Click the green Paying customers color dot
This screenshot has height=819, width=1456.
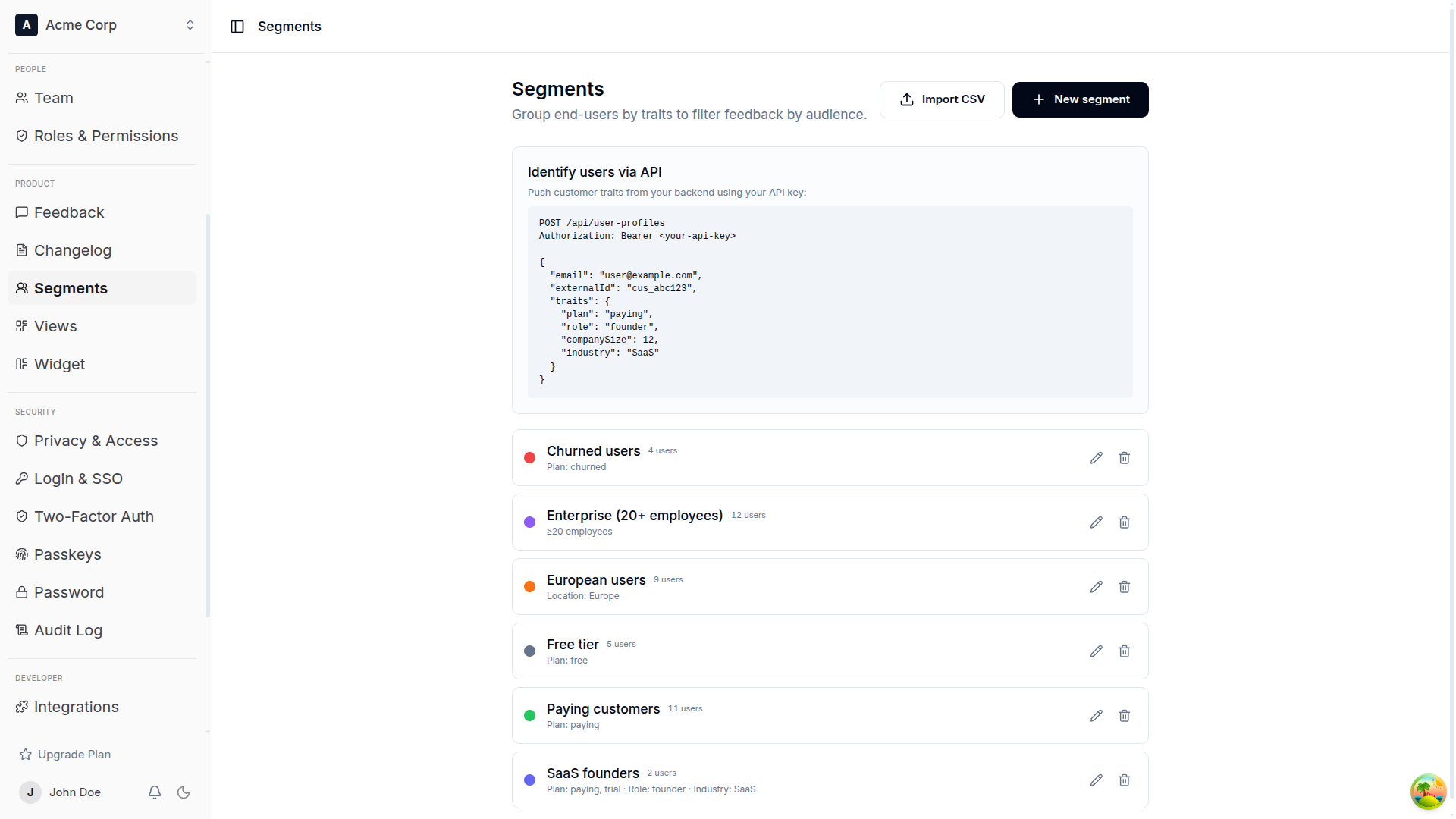pyautogui.click(x=530, y=716)
